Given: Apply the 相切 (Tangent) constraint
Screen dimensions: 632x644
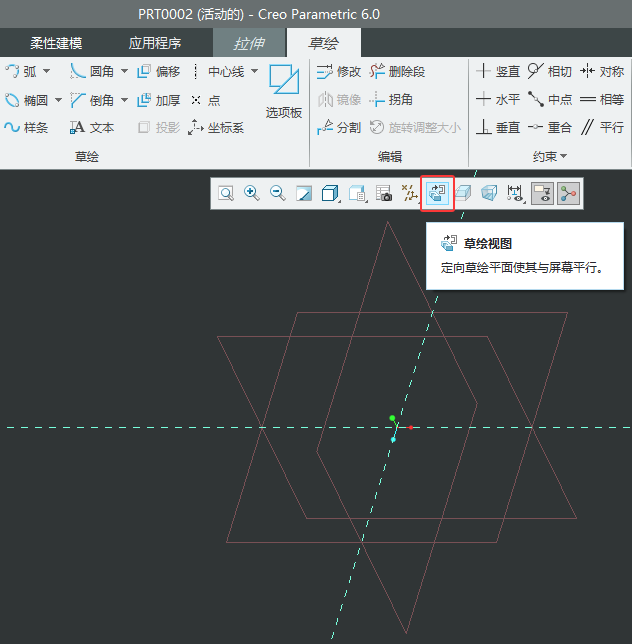Looking at the screenshot, I should click(550, 71).
